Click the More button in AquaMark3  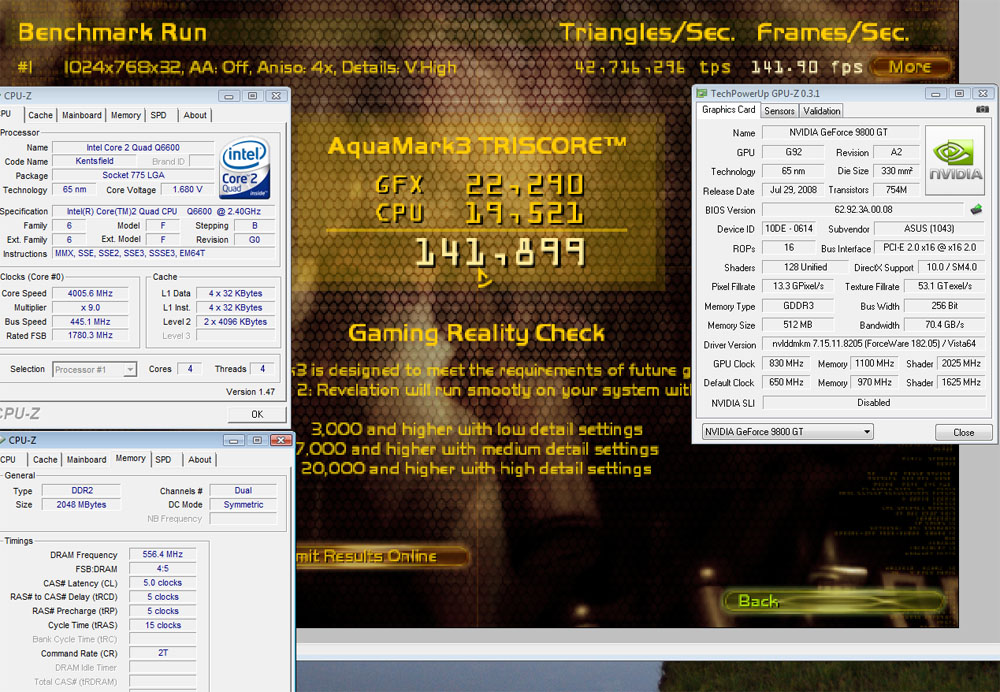[910, 67]
